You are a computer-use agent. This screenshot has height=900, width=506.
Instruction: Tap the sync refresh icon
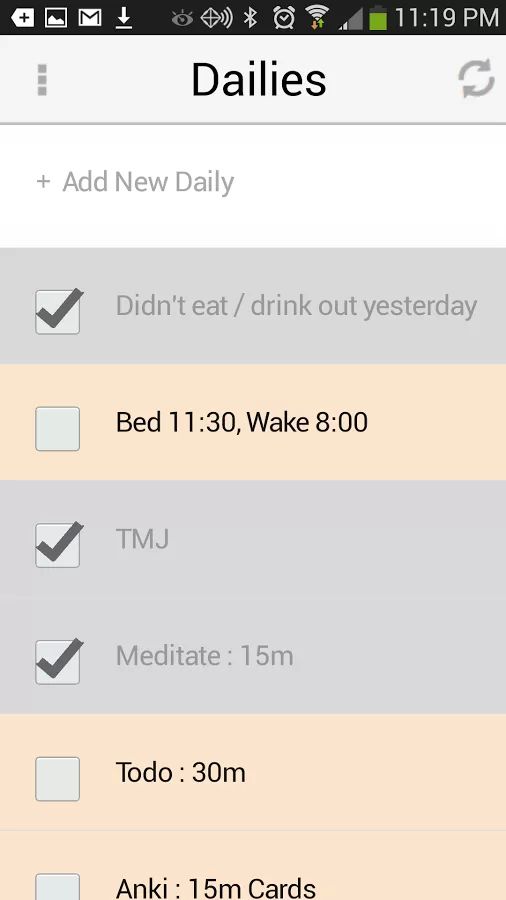476,79
